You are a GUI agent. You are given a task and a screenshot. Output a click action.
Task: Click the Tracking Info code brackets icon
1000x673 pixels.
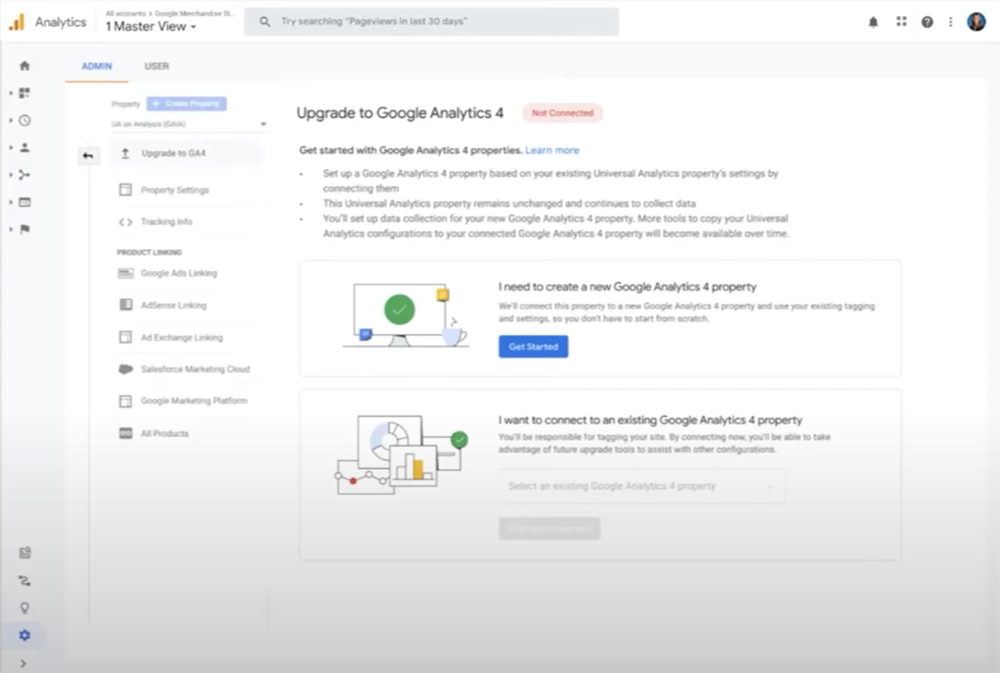[126, 222]
